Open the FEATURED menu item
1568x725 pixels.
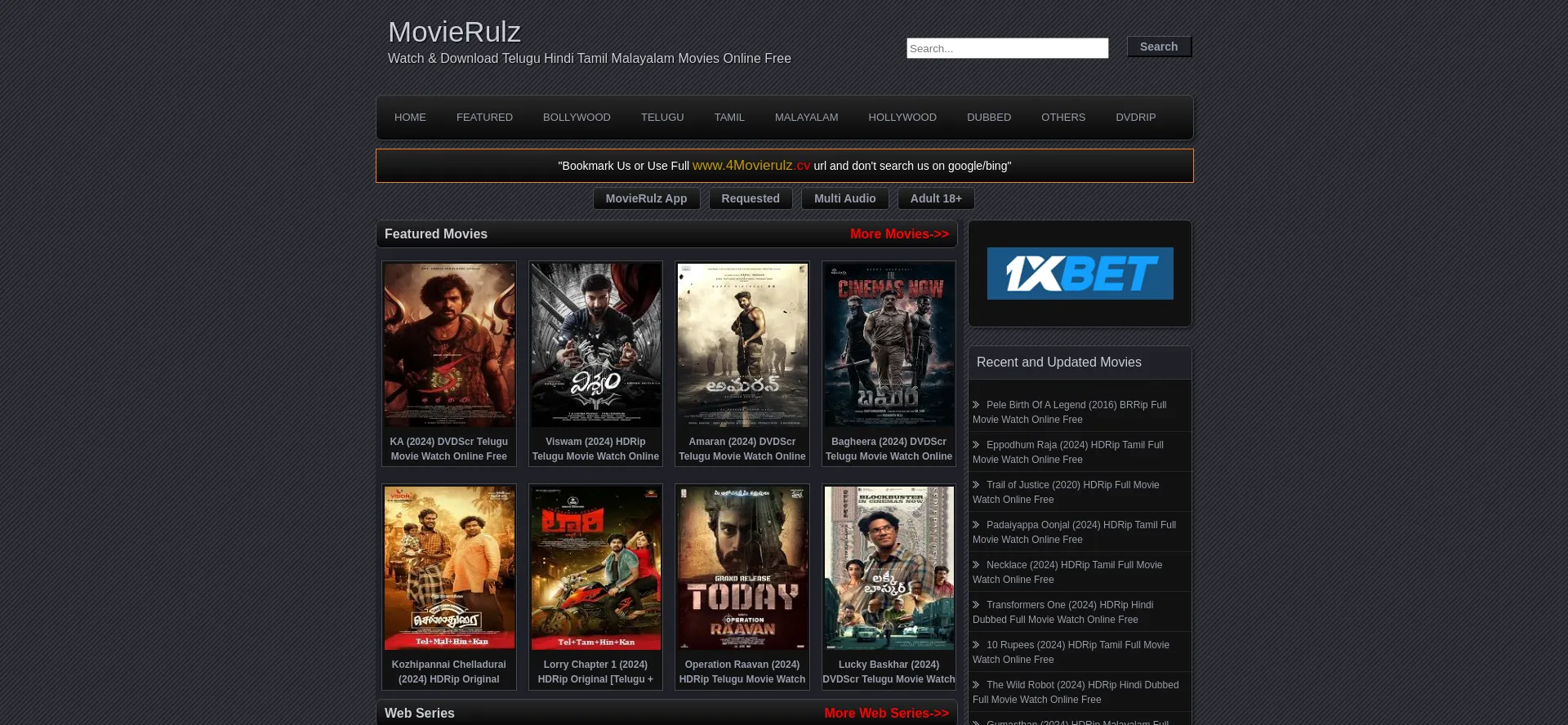[484, 118]
